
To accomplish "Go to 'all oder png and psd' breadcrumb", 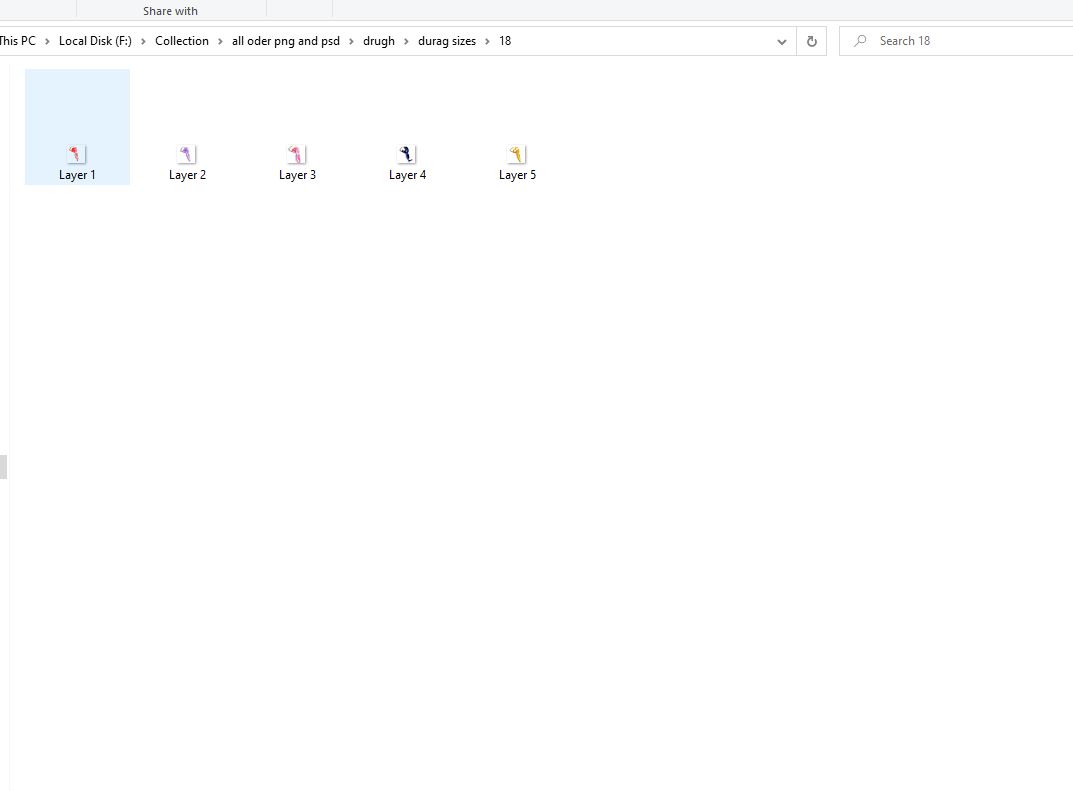I will click(x=286, y=41).
